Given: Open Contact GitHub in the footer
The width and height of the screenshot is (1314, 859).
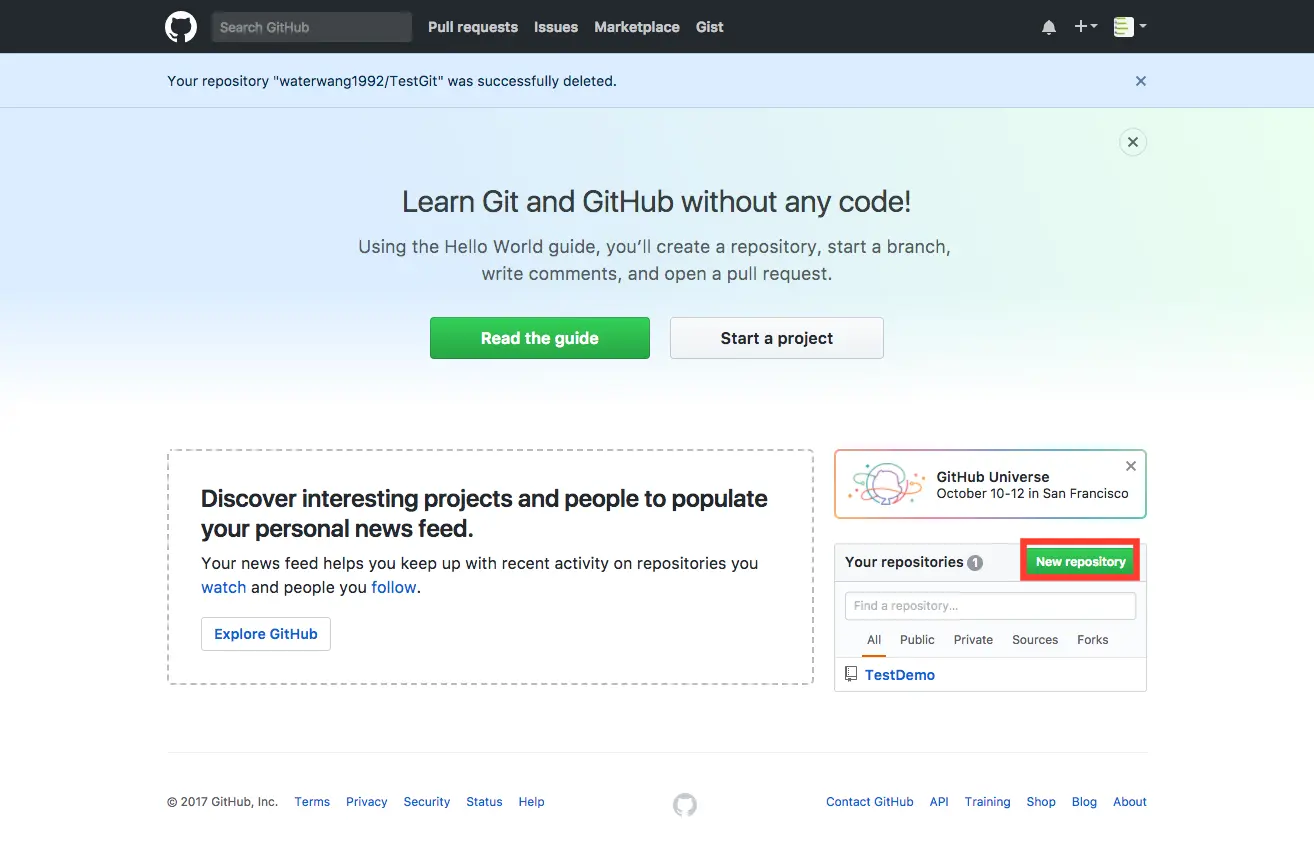Looking at the screenshot, I should pyautogui.click(x=870, y=802).
